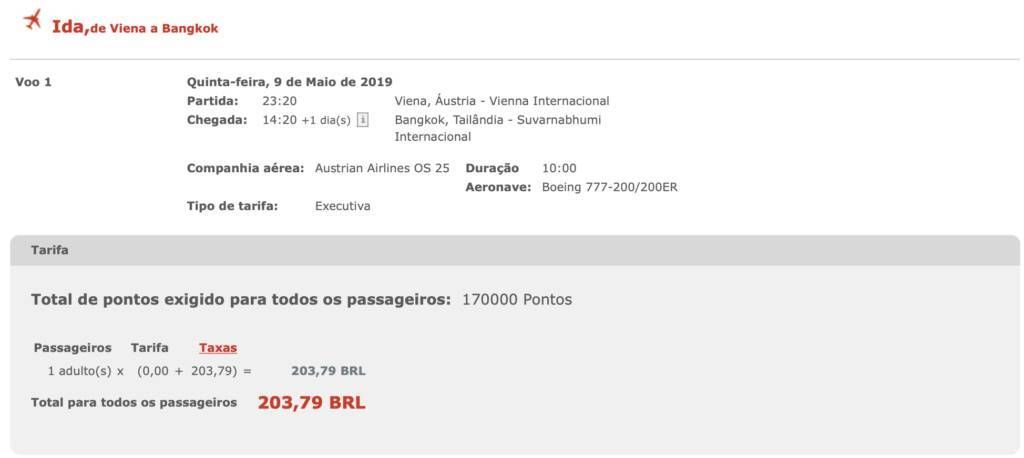Click the Passageiros column header
The height and width of the screenshot is (458, 1024).
[x=72, y=348]
